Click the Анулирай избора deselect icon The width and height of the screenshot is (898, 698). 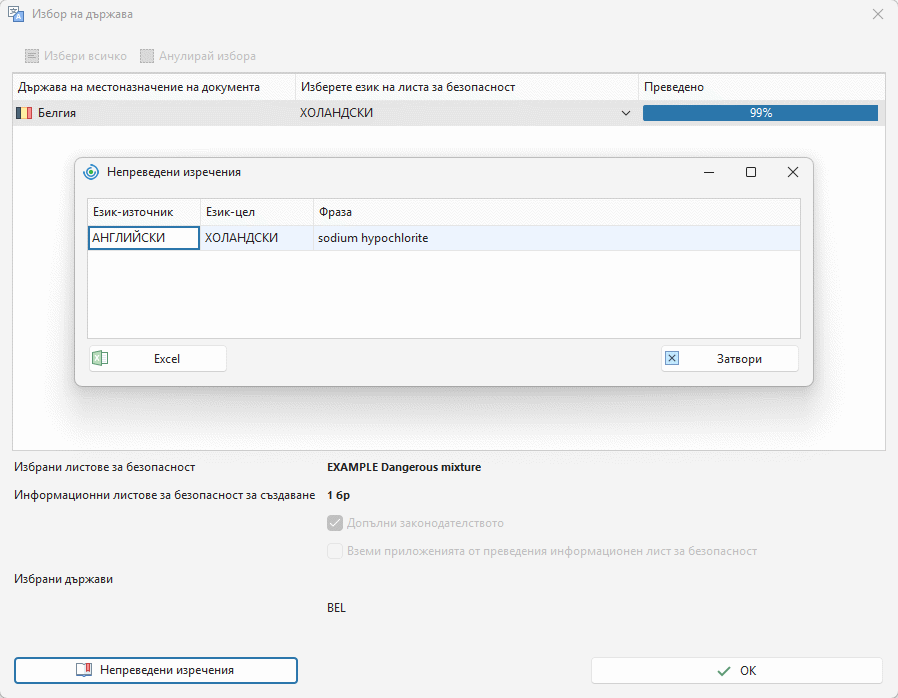pyautogui.click(x=147, y=56)
